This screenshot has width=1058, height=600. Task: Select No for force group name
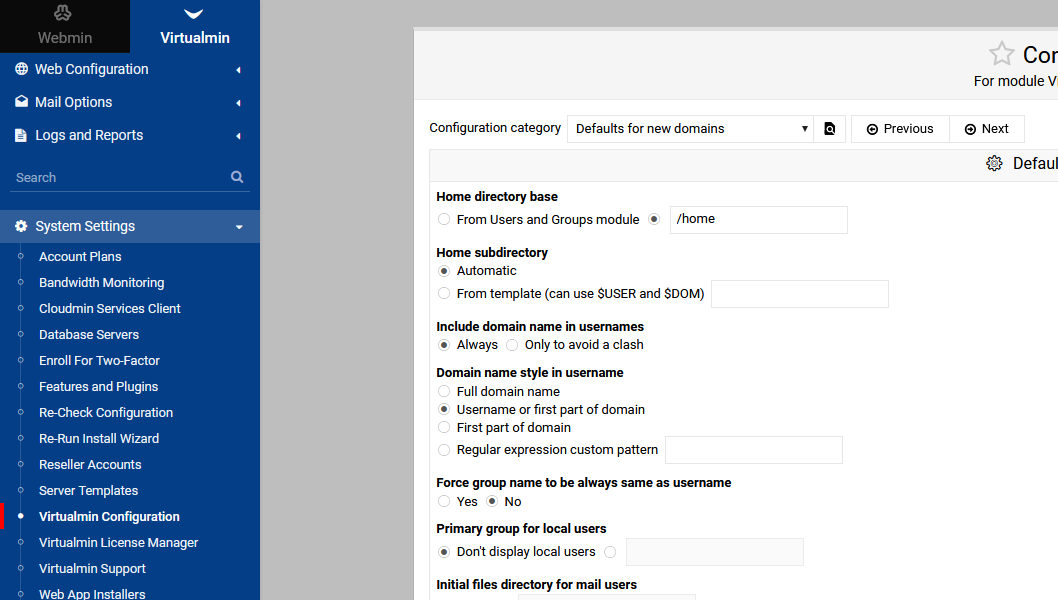tap(492, 501)
